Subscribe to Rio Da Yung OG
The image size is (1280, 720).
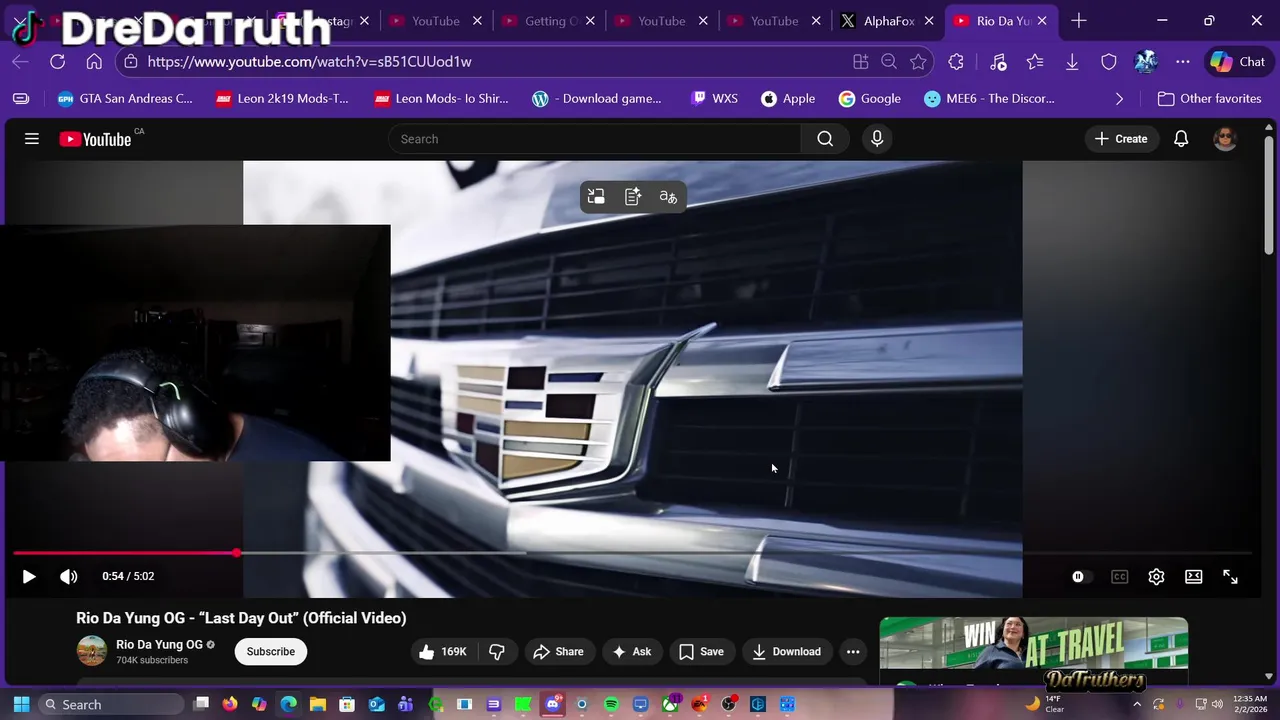(271, 652)
